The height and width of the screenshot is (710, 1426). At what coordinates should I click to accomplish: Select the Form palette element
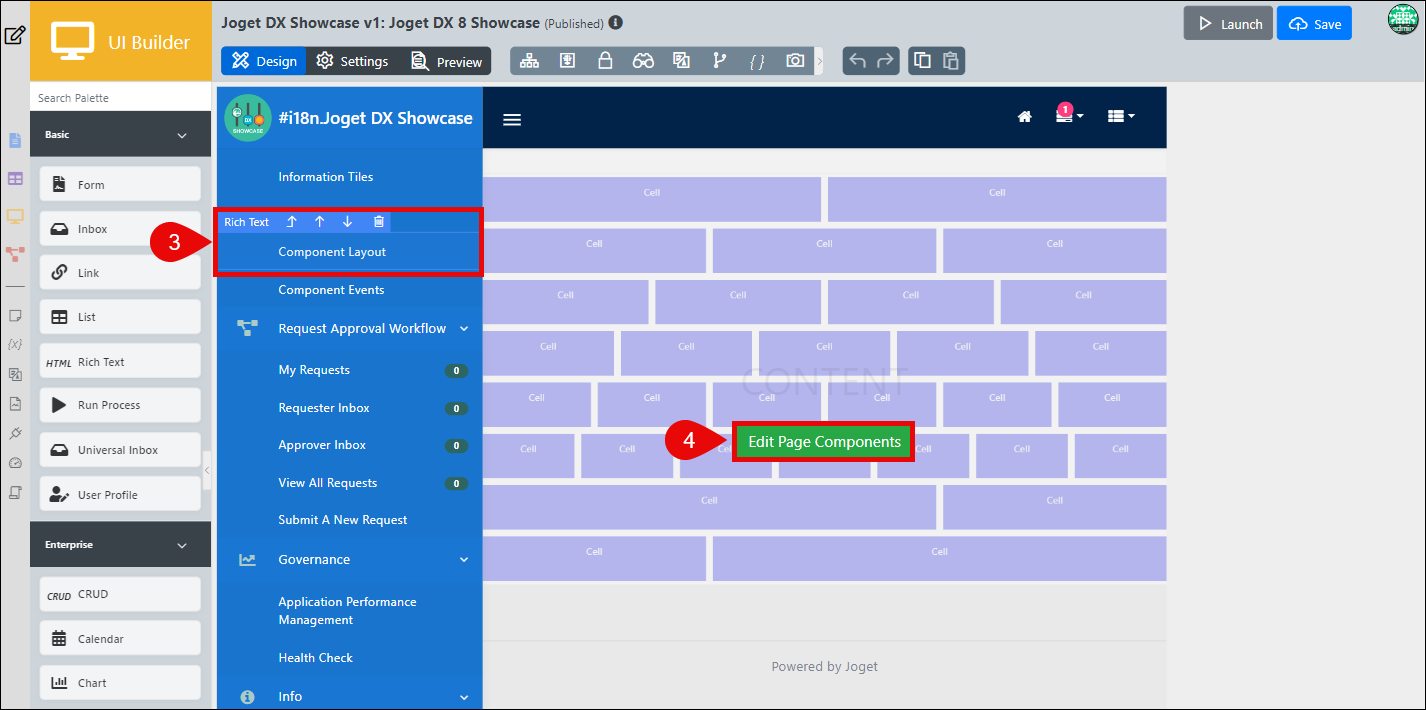point(120,184)
